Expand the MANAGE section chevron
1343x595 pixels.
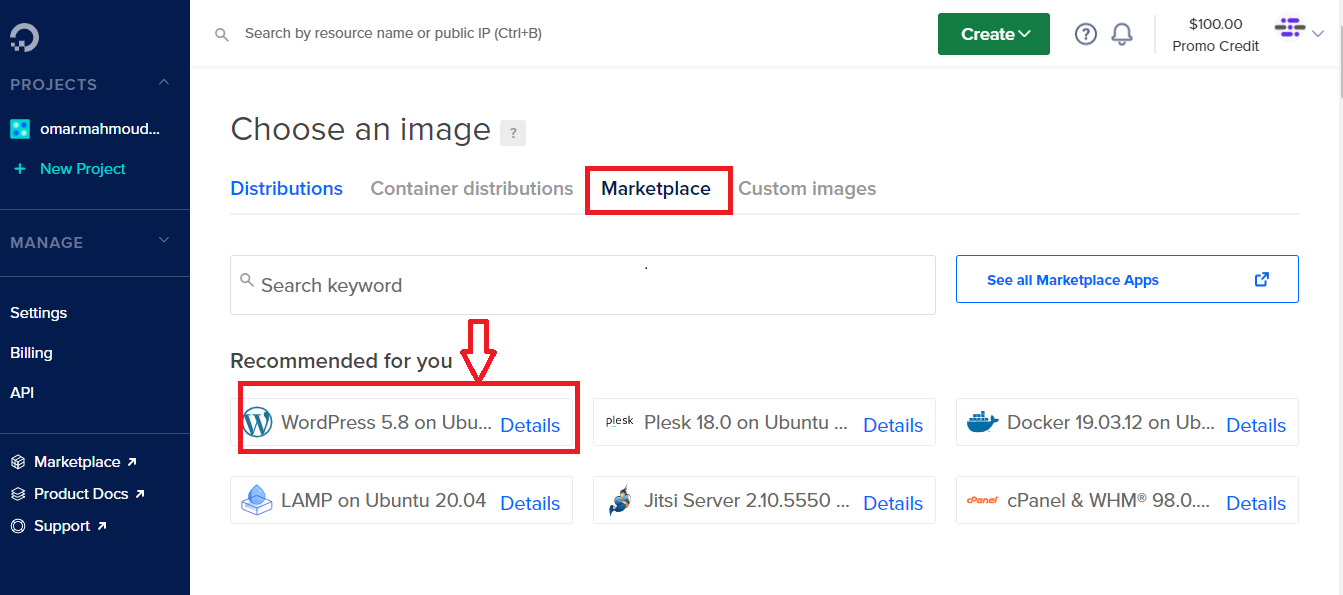click(x=164, y=241)
